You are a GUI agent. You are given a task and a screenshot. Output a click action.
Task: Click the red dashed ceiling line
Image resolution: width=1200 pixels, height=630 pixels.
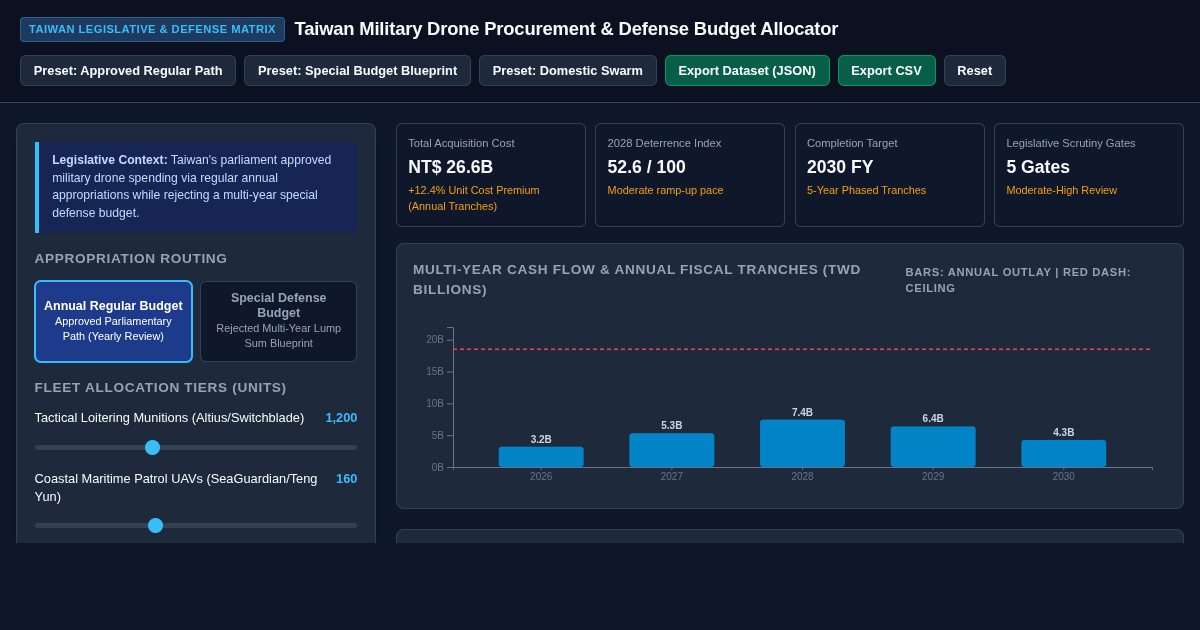tap(802, 349)
